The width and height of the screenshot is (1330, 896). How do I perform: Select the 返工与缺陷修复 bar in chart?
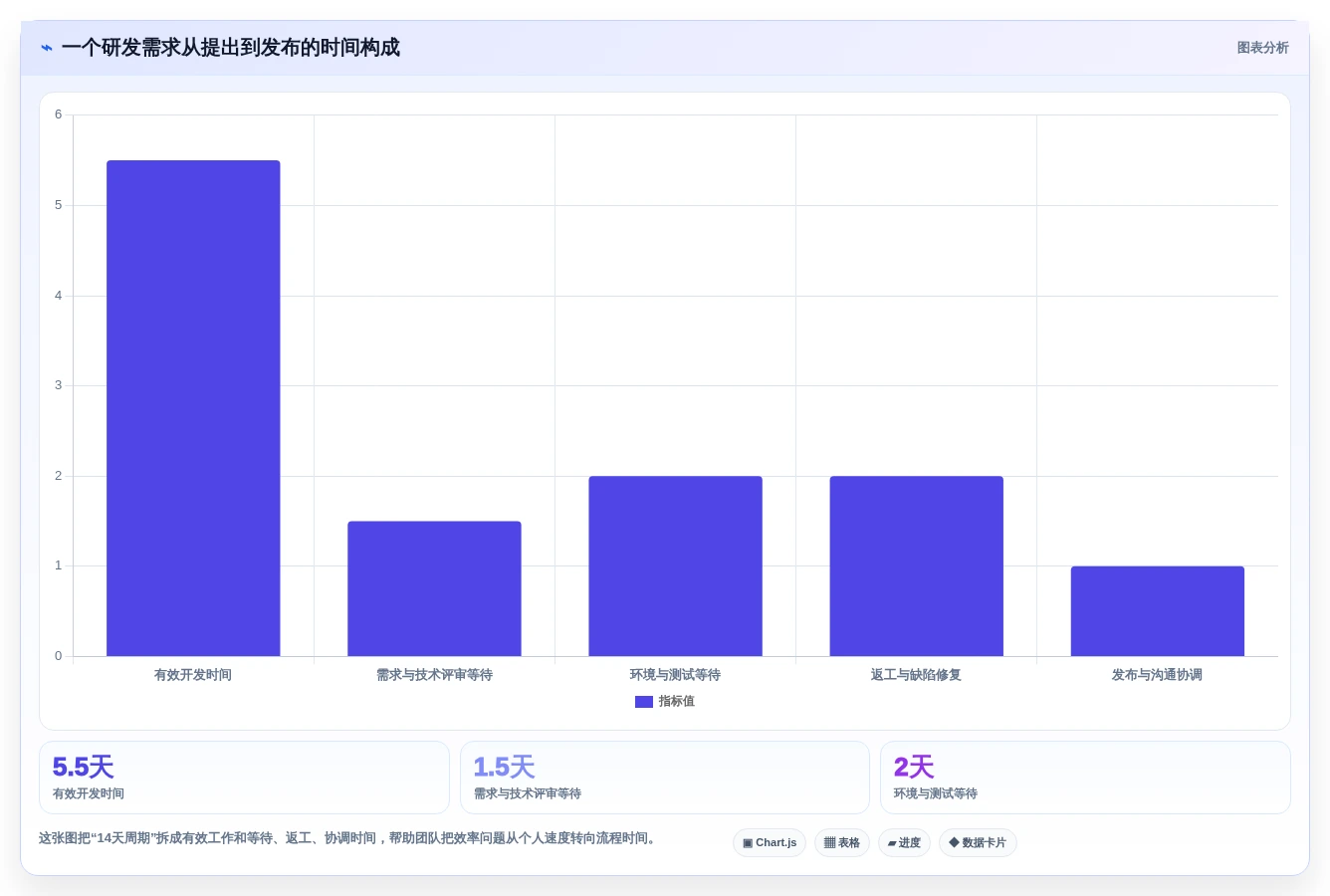click(x=916, y=565)
